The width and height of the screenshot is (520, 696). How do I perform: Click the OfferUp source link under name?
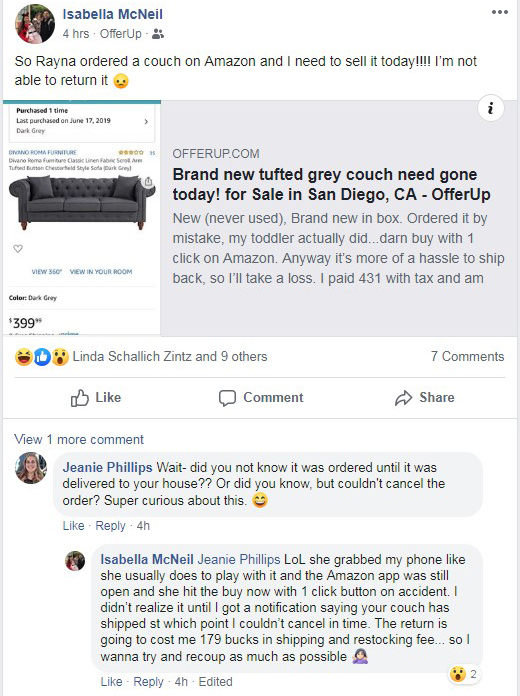click(x=121, y=34)
